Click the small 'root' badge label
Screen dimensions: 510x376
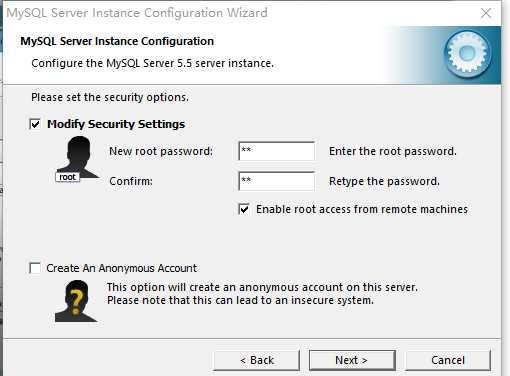(x=67, y=177)
